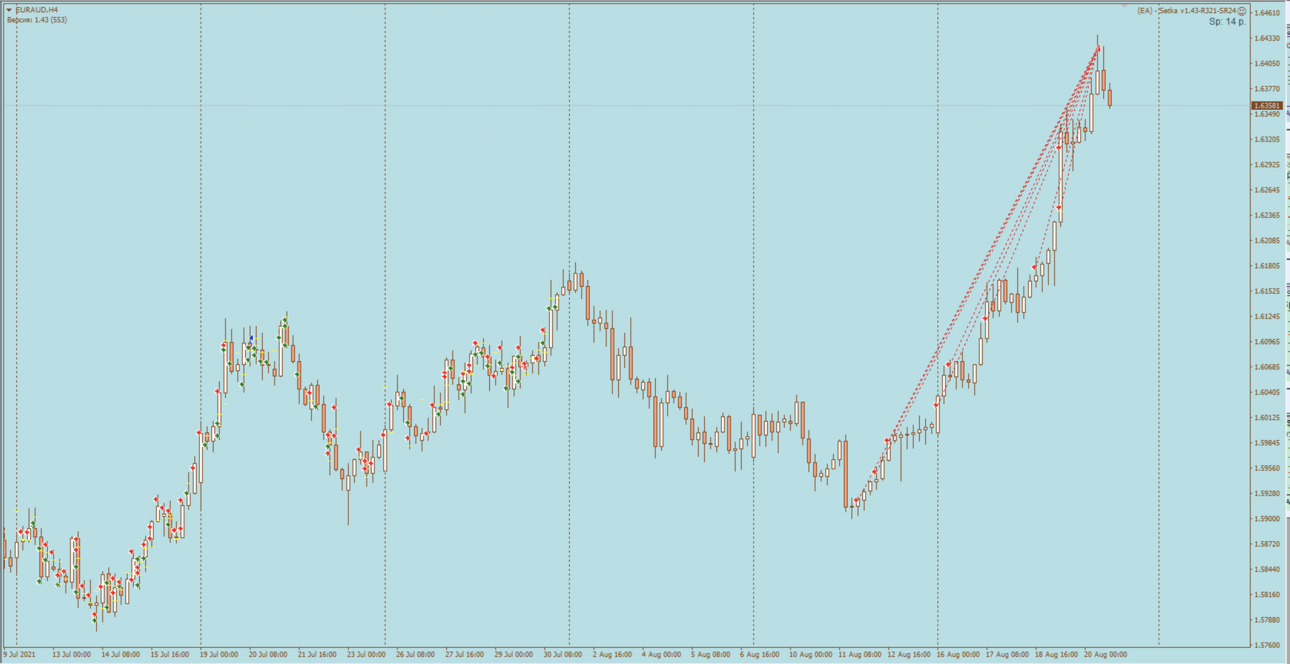
Task: Click the 1.60405 price scale label
Action: pyautogui.click(x=1267, y=392)
